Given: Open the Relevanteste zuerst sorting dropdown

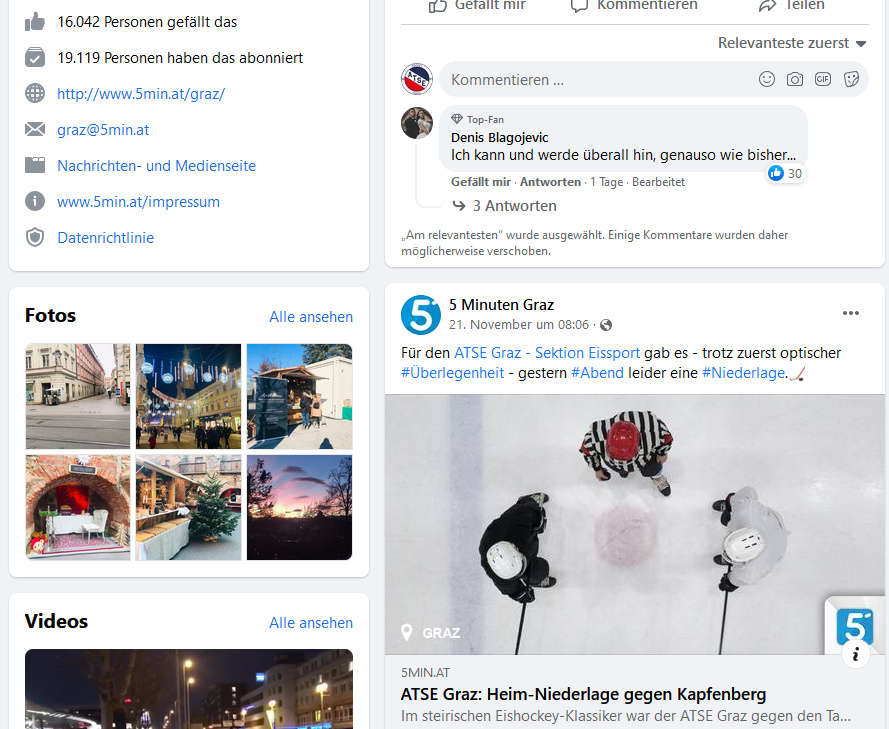Looking at the screenshot, I should point(792,43).
